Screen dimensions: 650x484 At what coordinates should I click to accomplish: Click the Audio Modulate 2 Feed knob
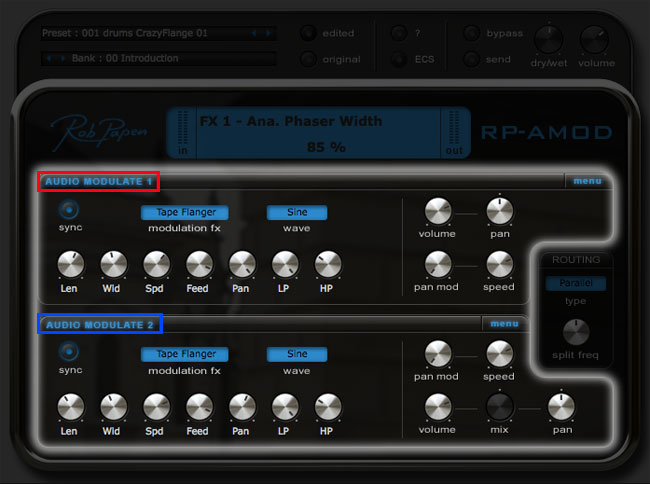pyautogui.click(x=199, y=407)
